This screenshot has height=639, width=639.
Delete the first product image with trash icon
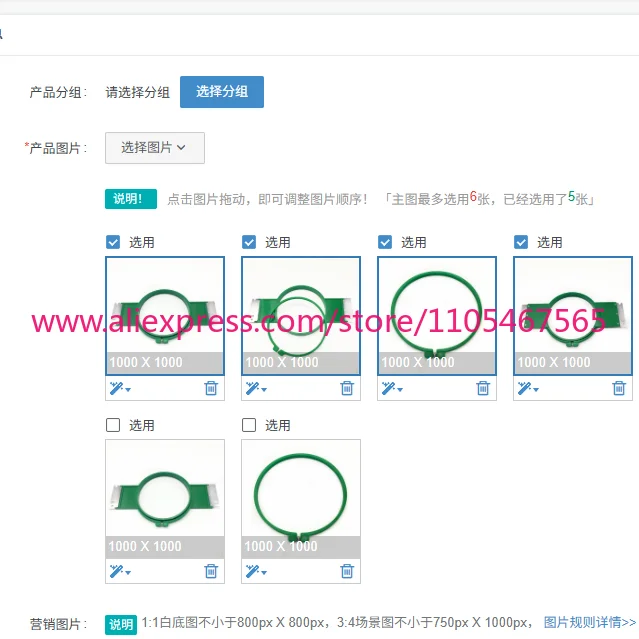(x=211, y=388)
